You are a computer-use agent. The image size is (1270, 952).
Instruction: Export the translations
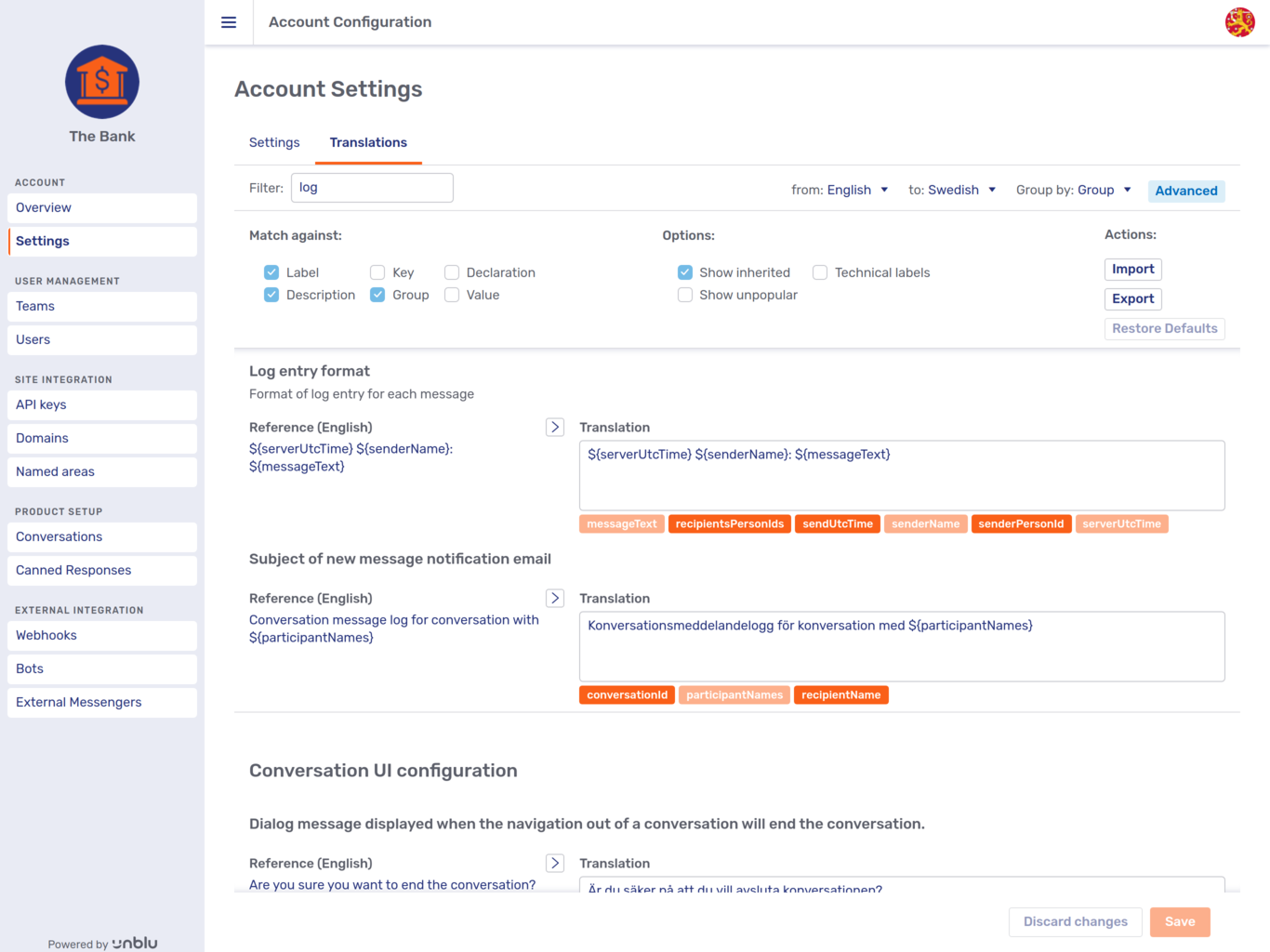coord(1132,298)
